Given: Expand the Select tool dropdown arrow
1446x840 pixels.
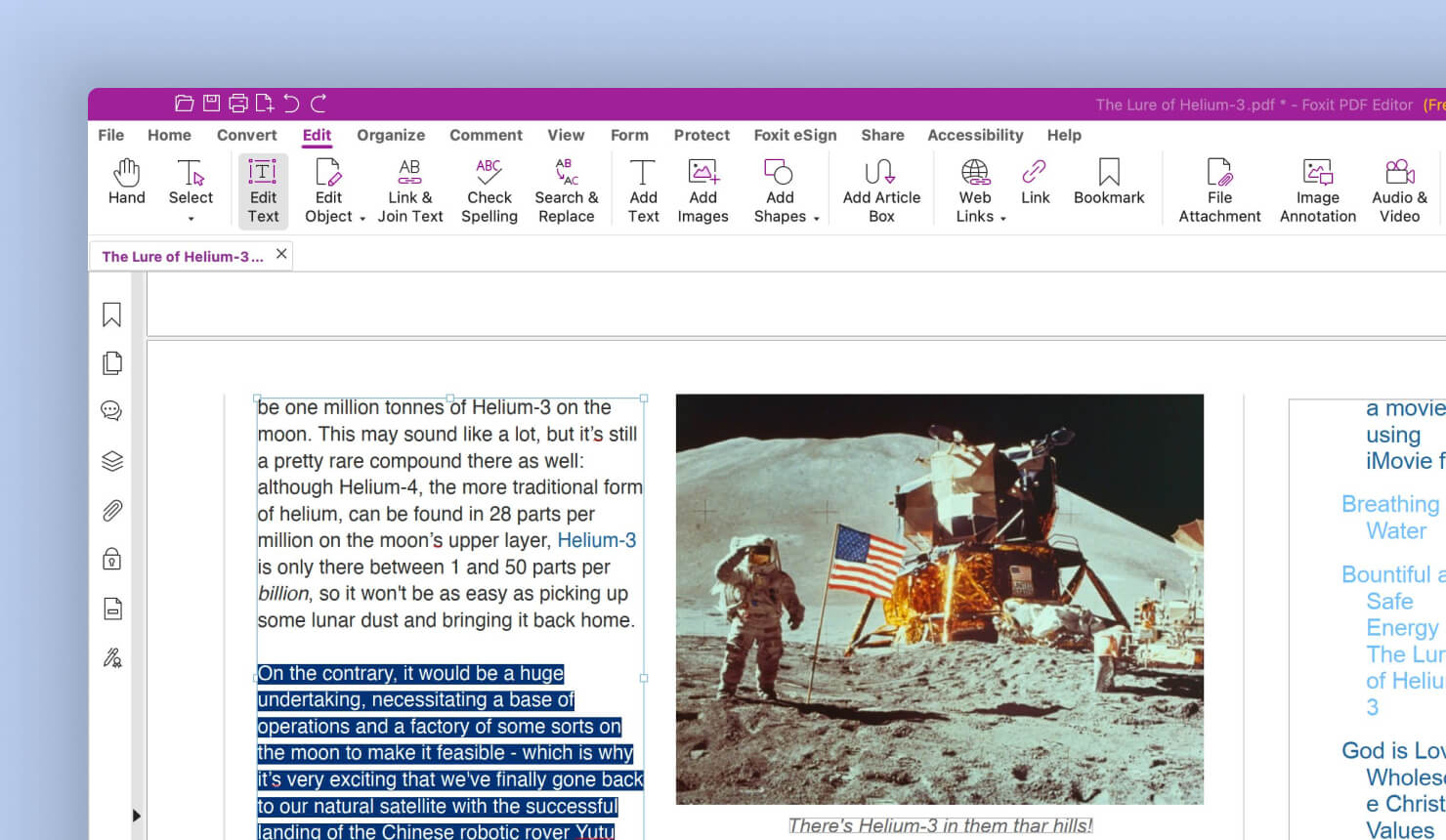Looking at the screenshot, I should [x=191, y=219].
